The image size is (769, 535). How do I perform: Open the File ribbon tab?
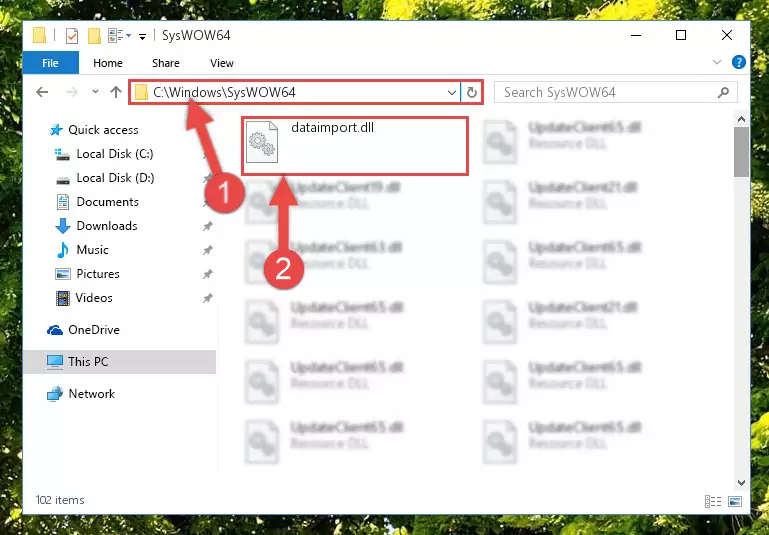click(x=51, y=63)
